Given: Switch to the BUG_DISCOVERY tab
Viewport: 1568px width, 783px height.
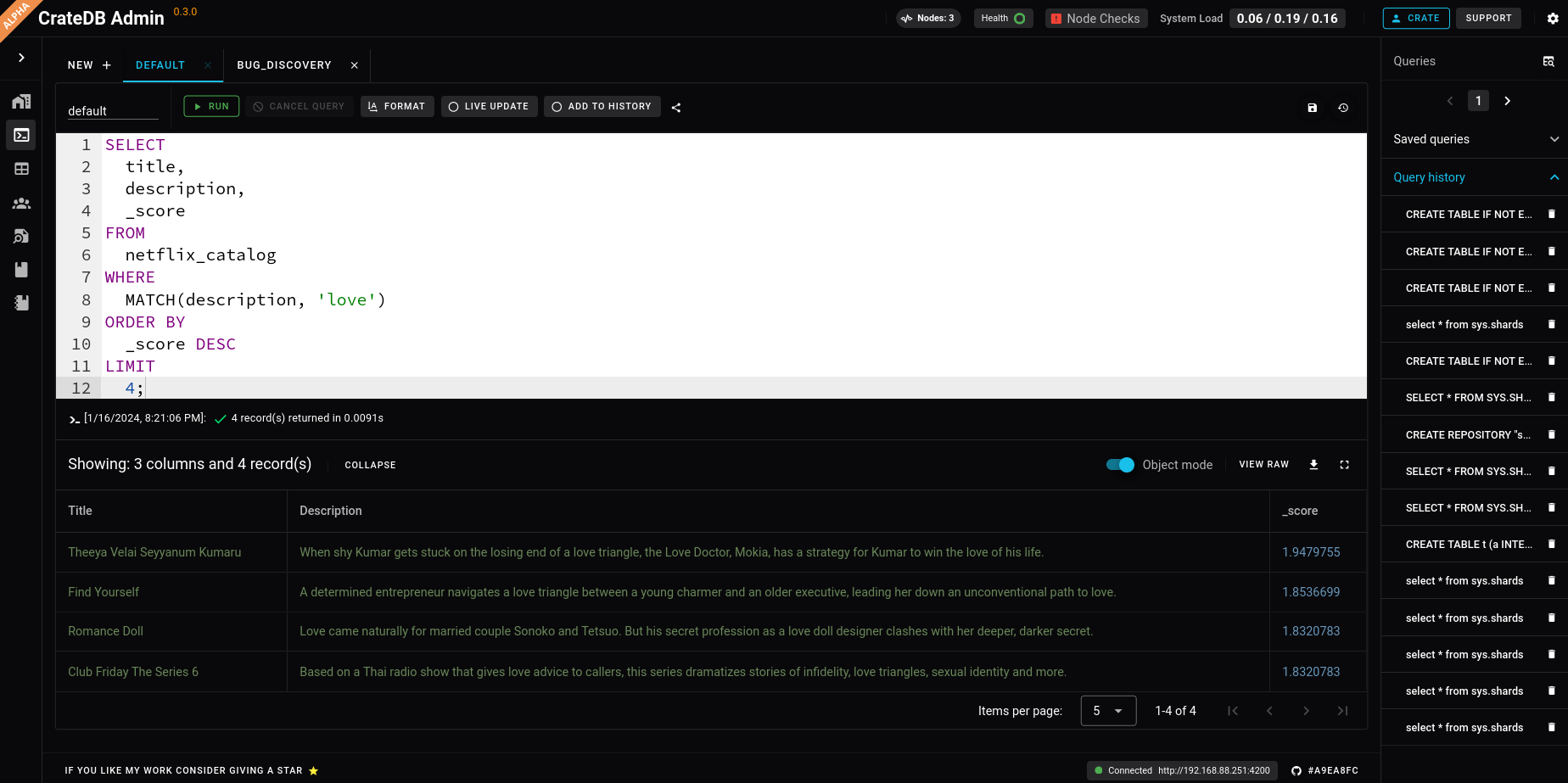Looking at the screenshot, I should click(284, 65).
